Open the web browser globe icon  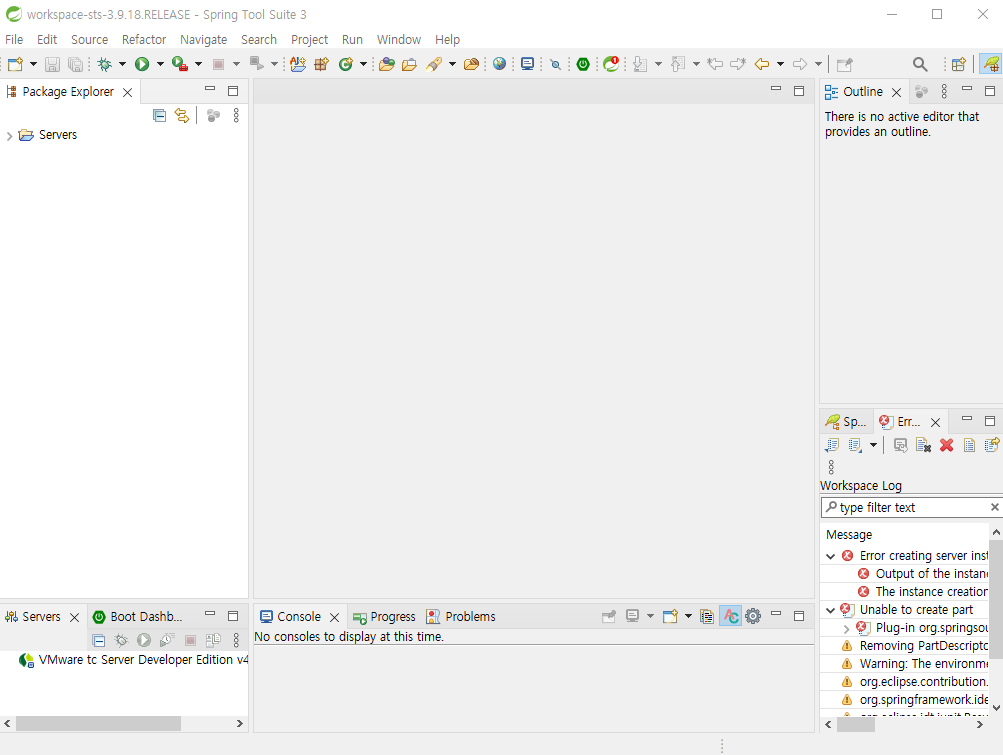(500, 64)
